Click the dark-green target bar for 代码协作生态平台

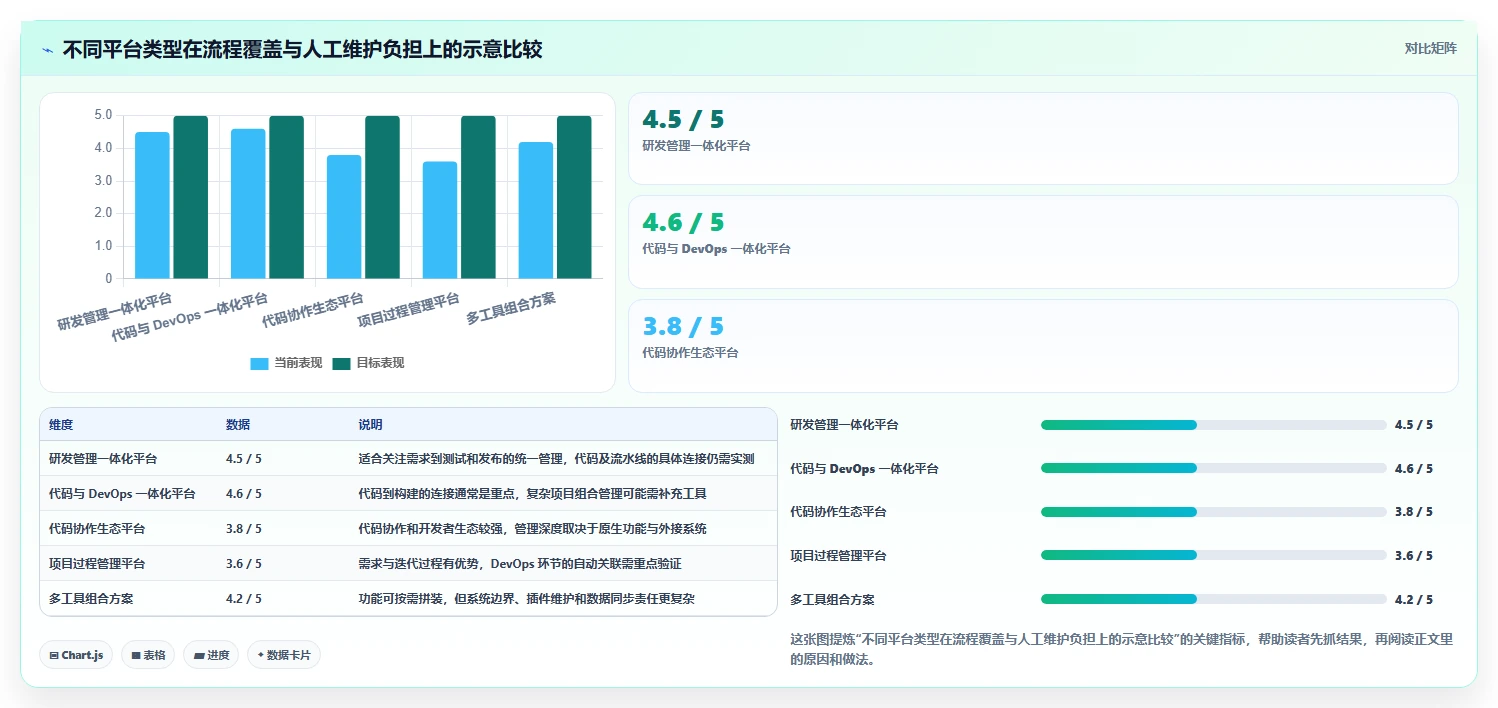click(382, 197)
